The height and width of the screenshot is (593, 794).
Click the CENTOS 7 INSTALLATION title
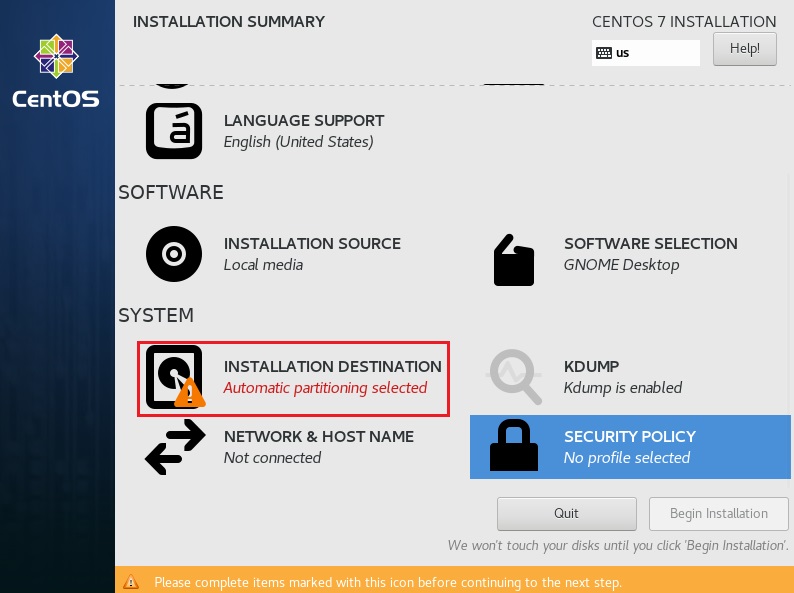pyautogui.click(x=684, y=22)
